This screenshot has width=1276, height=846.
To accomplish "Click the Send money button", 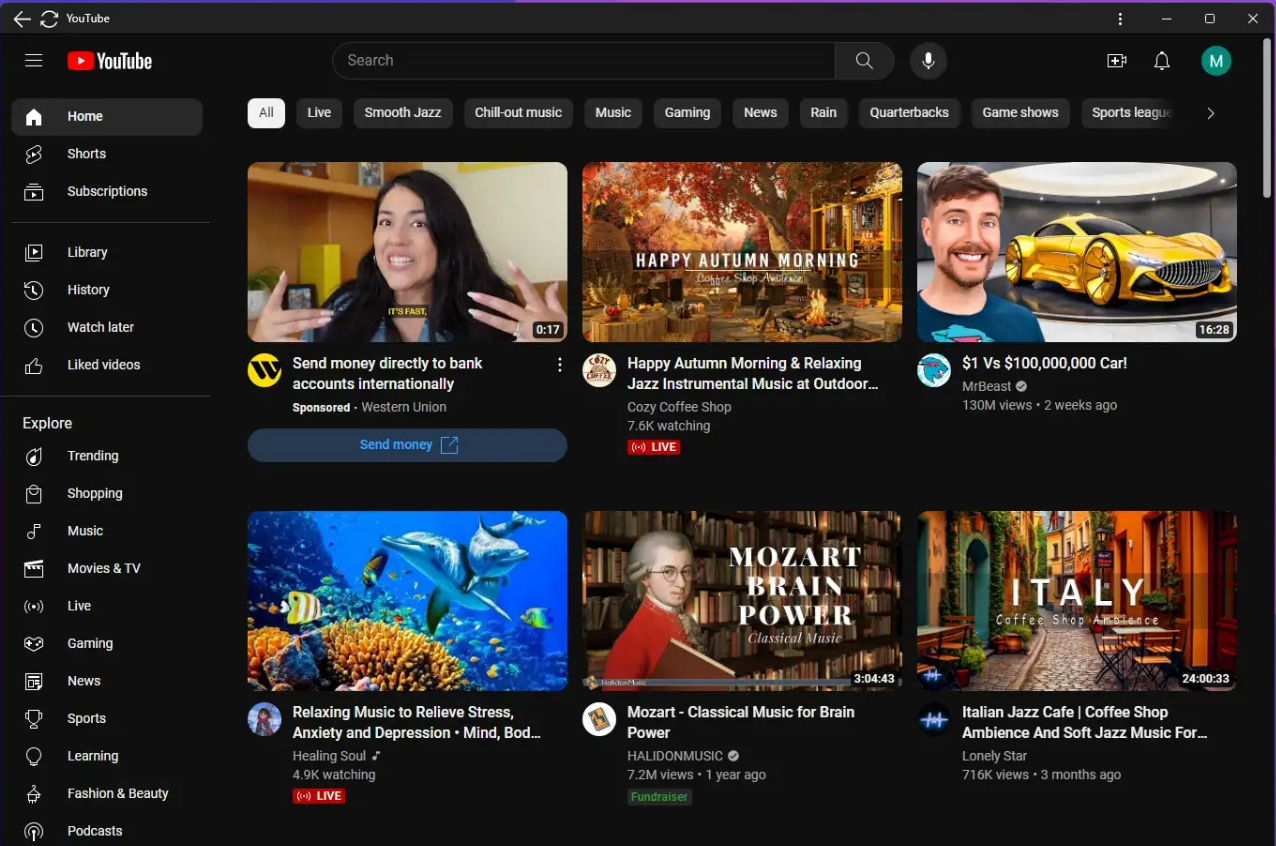I will [407, 445].
